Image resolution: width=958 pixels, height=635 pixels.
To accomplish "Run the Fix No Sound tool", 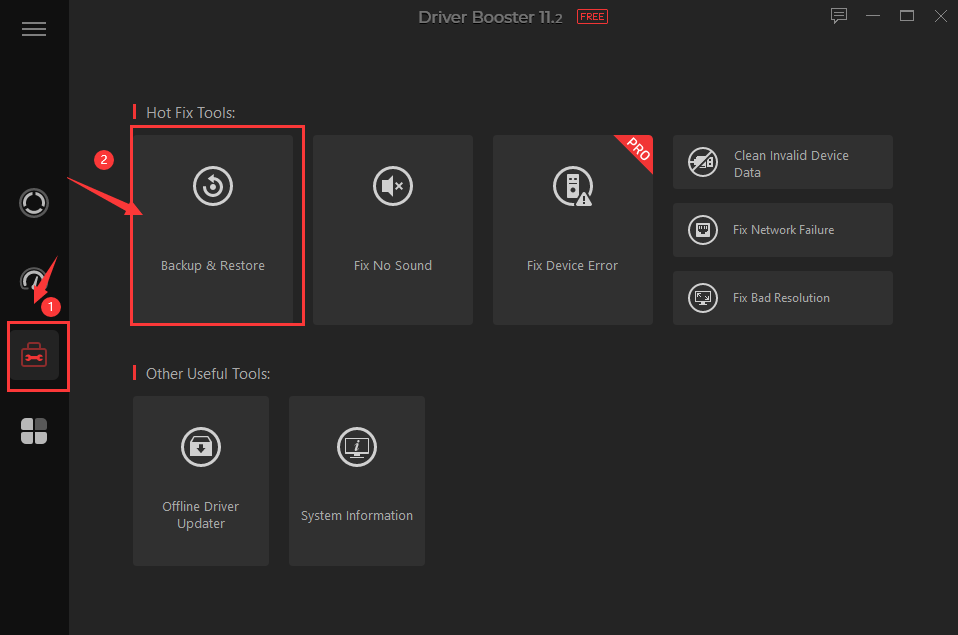I will 393,230.
